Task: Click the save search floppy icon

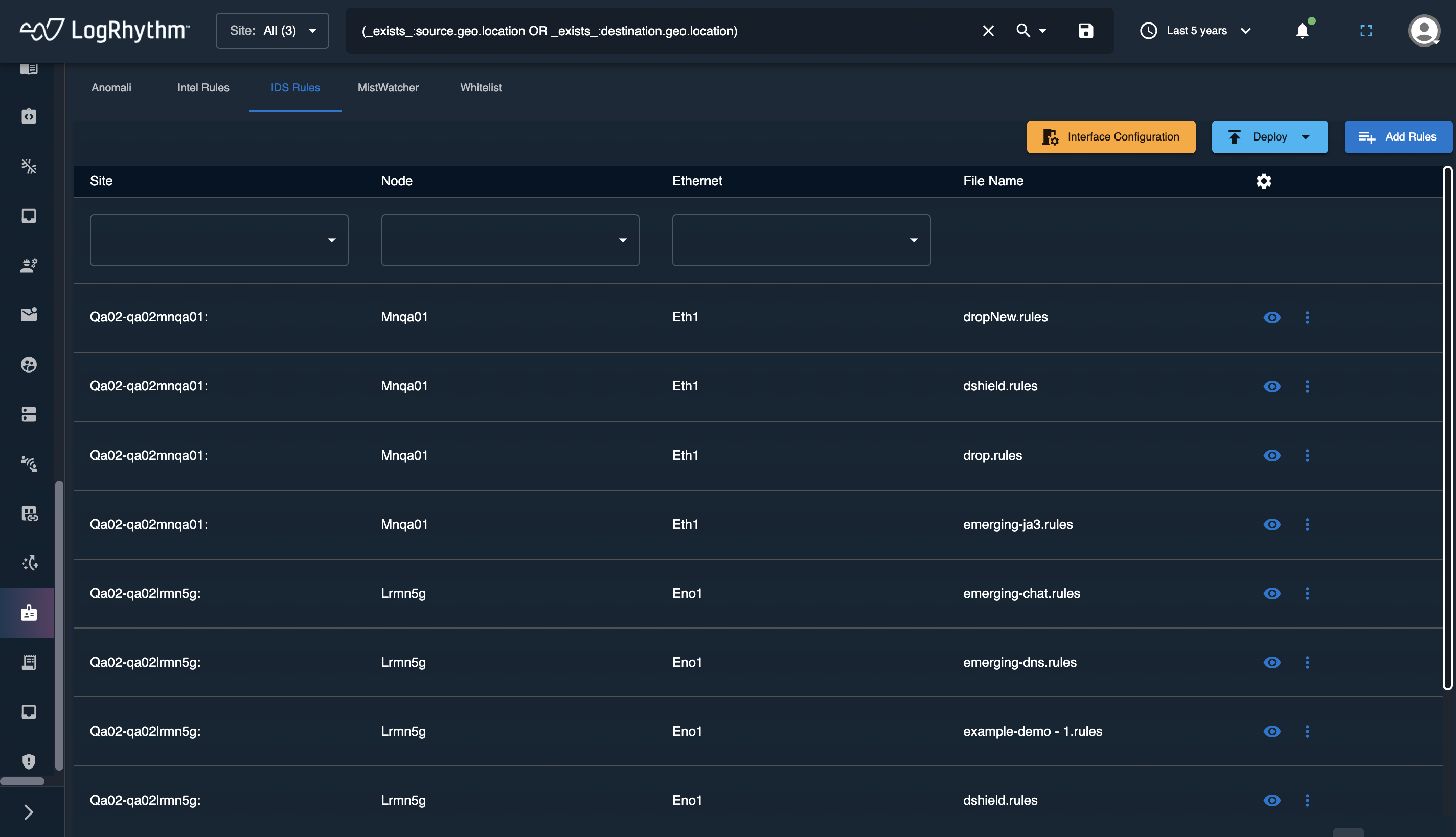Action: [x=1085, y=31]
